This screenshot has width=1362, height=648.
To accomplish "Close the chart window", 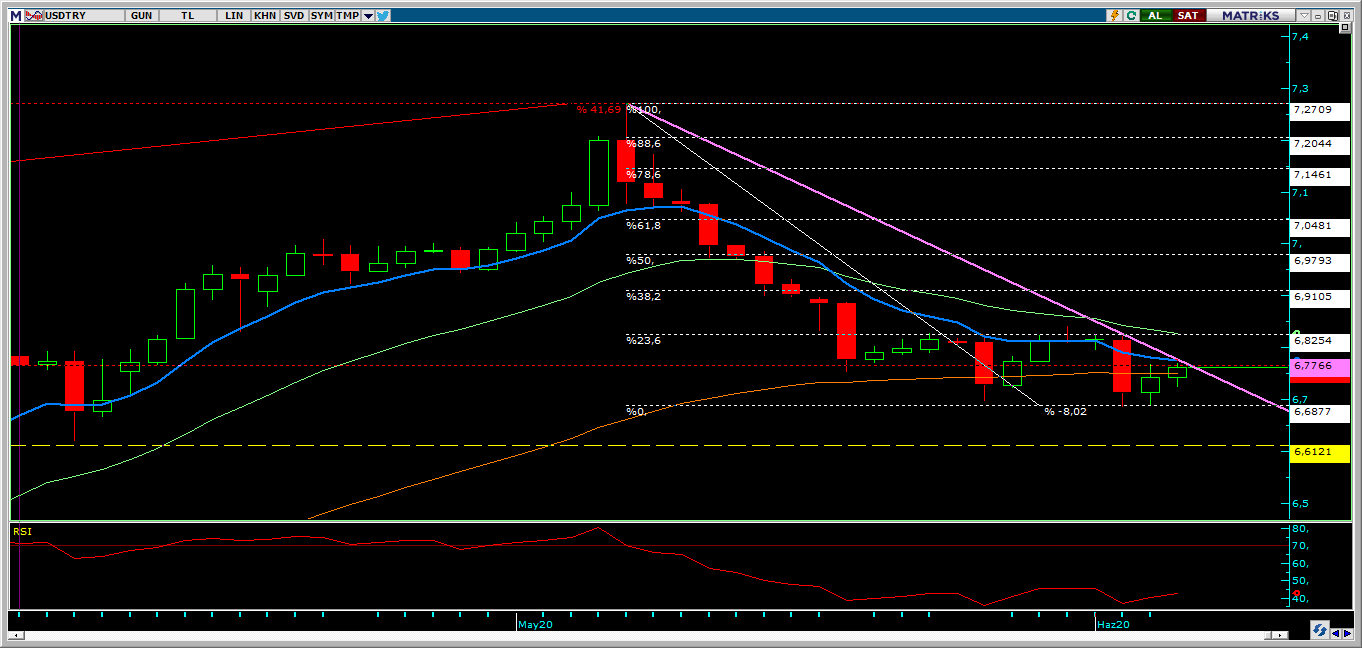I will [x=1348, y=15].
